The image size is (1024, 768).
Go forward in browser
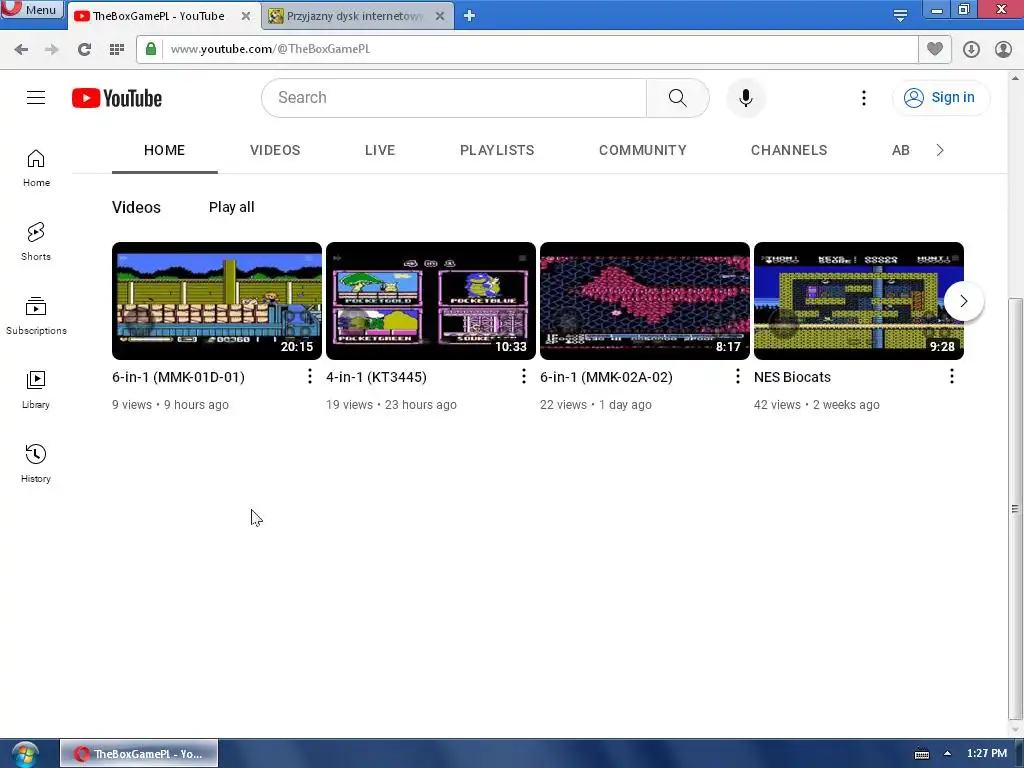pyautogui.click(x=52, y=49)
